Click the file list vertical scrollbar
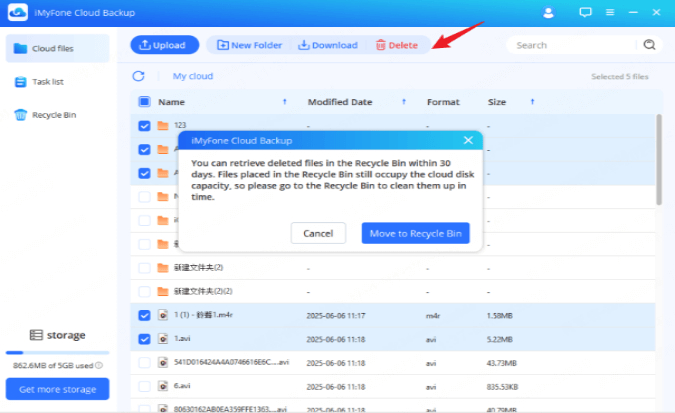The height and width of the screenshot is (413, 675). [659, 159]
